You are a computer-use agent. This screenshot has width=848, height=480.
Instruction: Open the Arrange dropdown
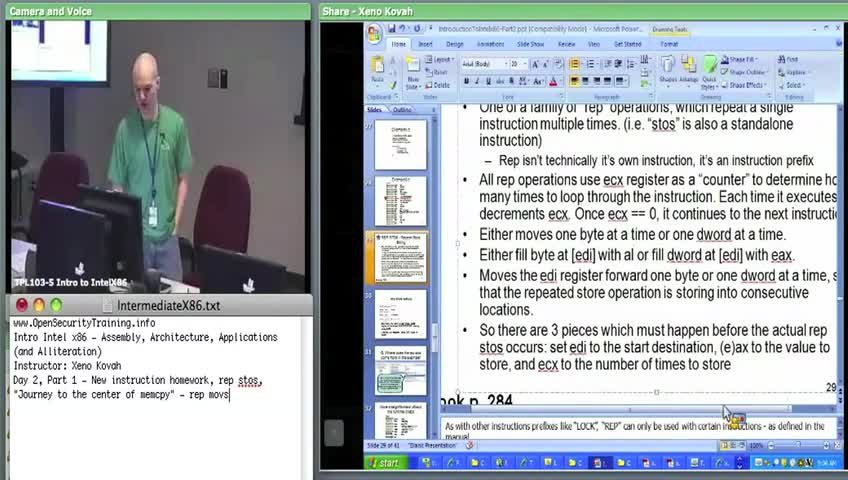(688, 69)
